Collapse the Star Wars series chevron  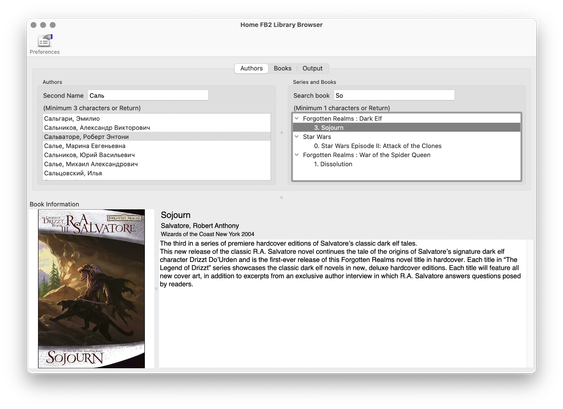pyautogui.click(x=297, y=136)
